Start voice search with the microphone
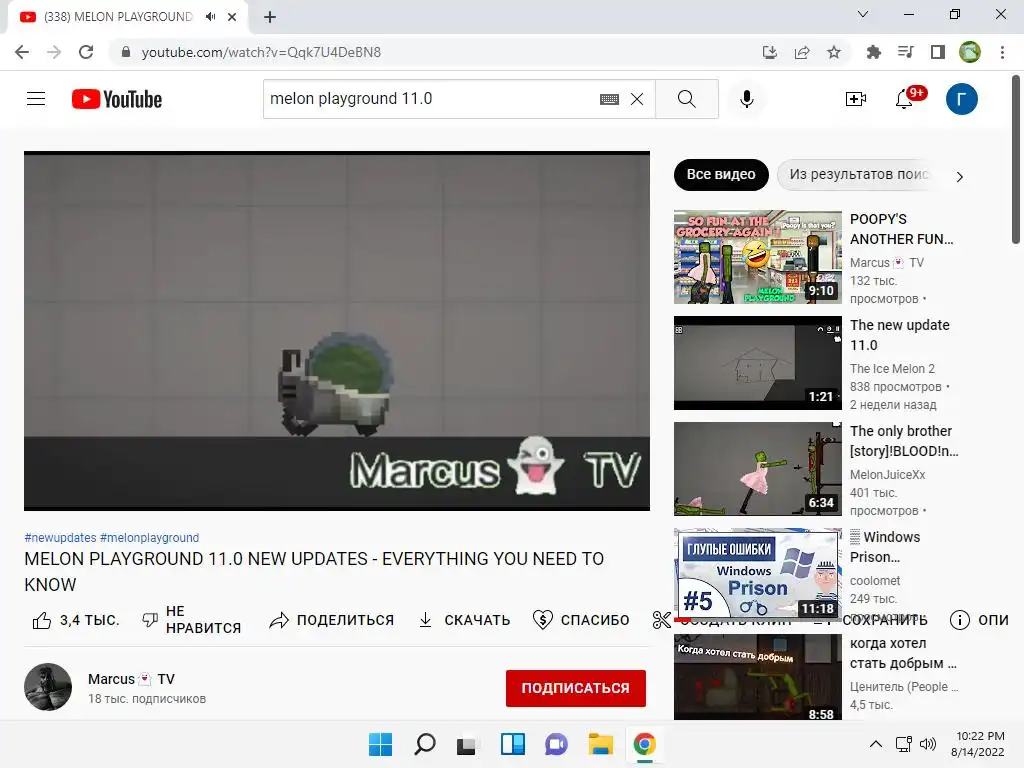 (x=746, y=99)
